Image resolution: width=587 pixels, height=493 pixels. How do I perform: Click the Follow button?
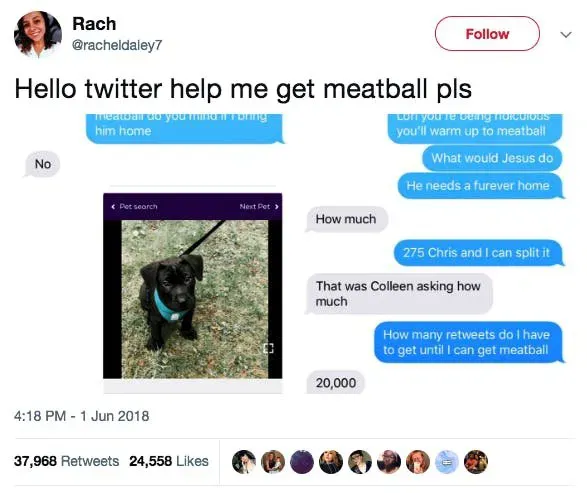click(487, 34)
